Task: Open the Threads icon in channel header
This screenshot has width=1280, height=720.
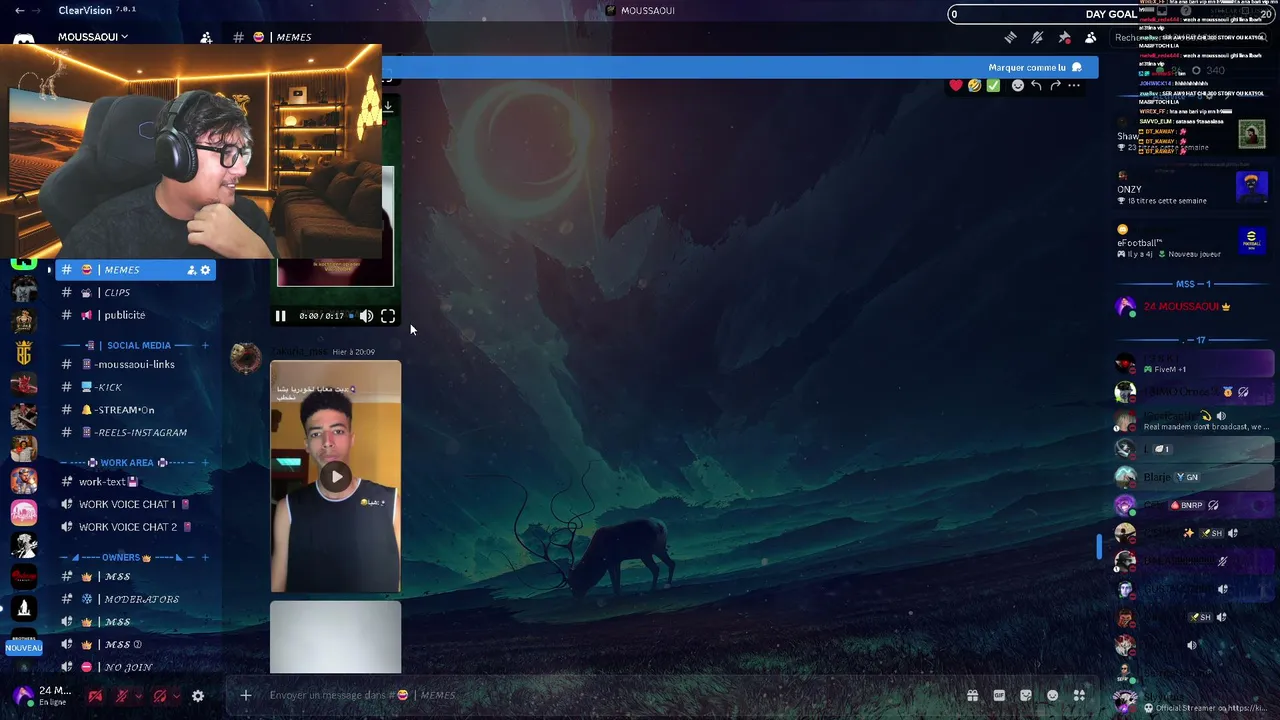Action: pyautogui.click(x=1011, y=37)
